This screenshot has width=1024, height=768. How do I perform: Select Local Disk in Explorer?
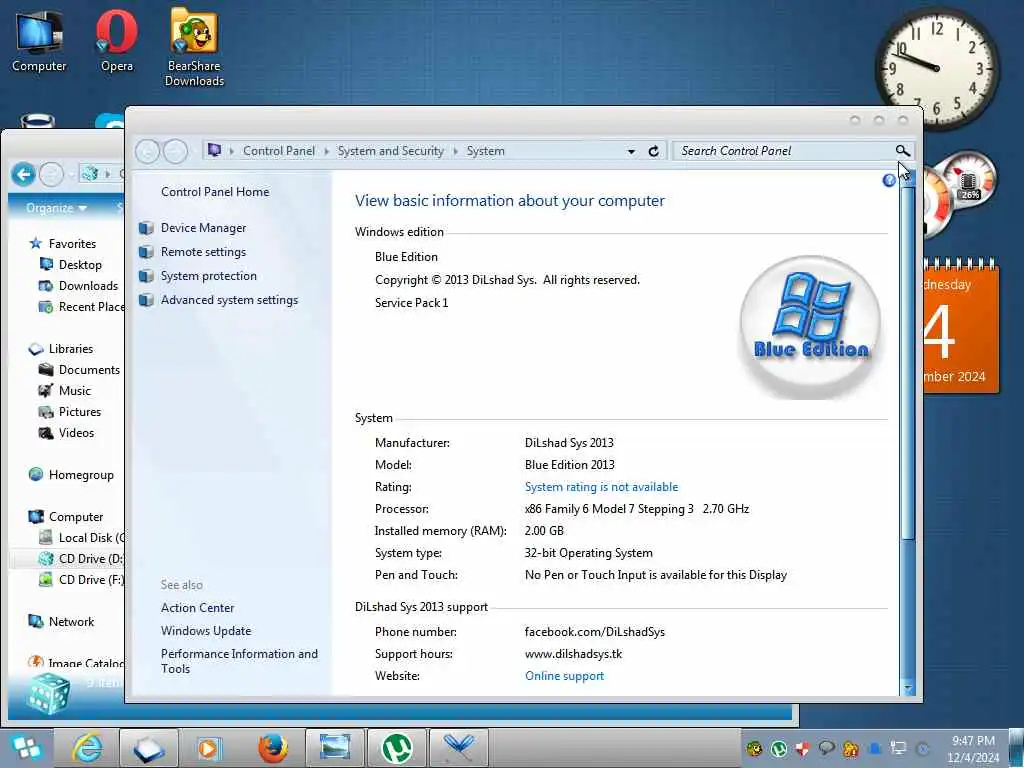tap(91, 537)
